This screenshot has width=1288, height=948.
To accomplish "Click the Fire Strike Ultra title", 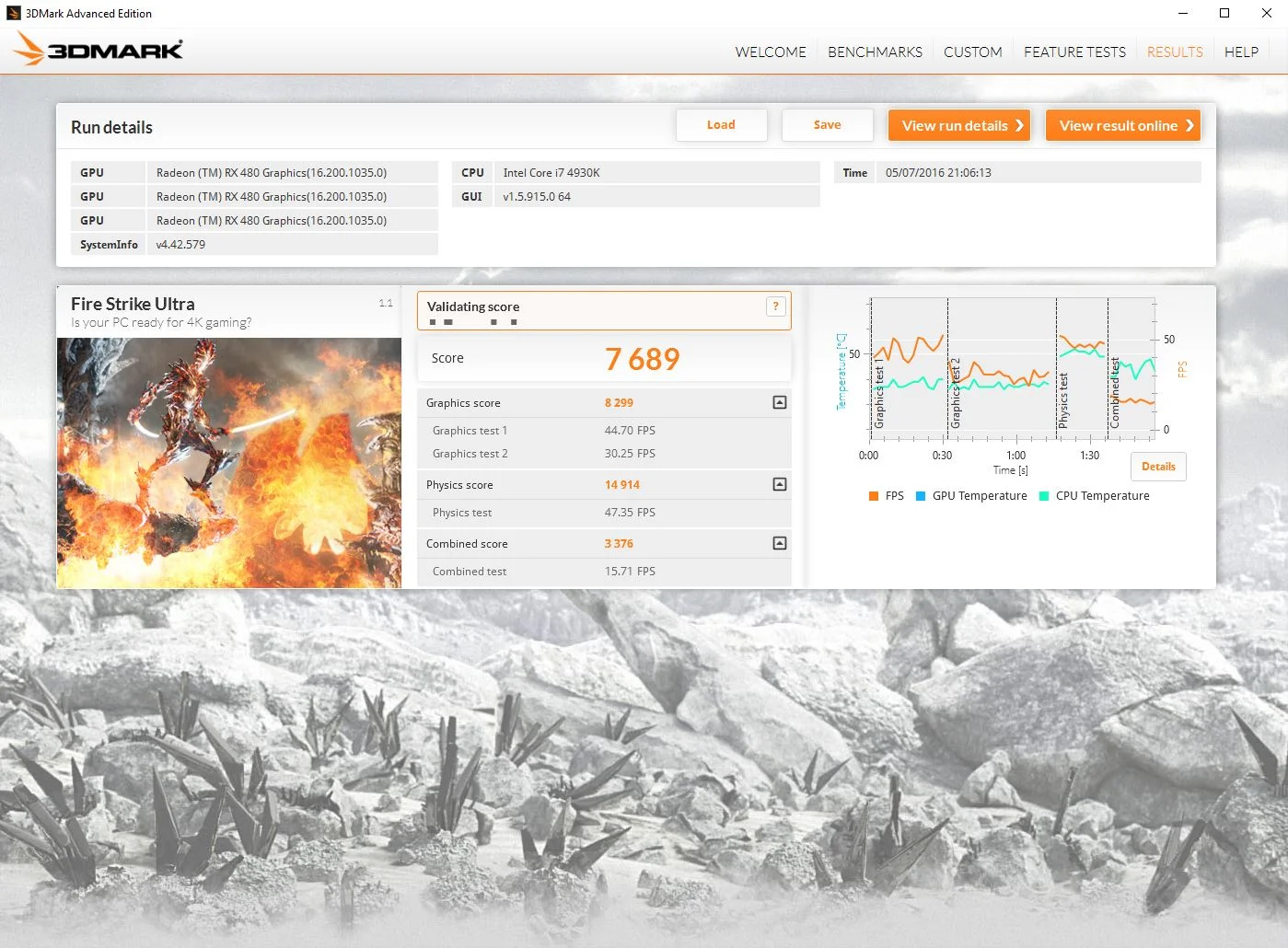I will pos(133,304).
